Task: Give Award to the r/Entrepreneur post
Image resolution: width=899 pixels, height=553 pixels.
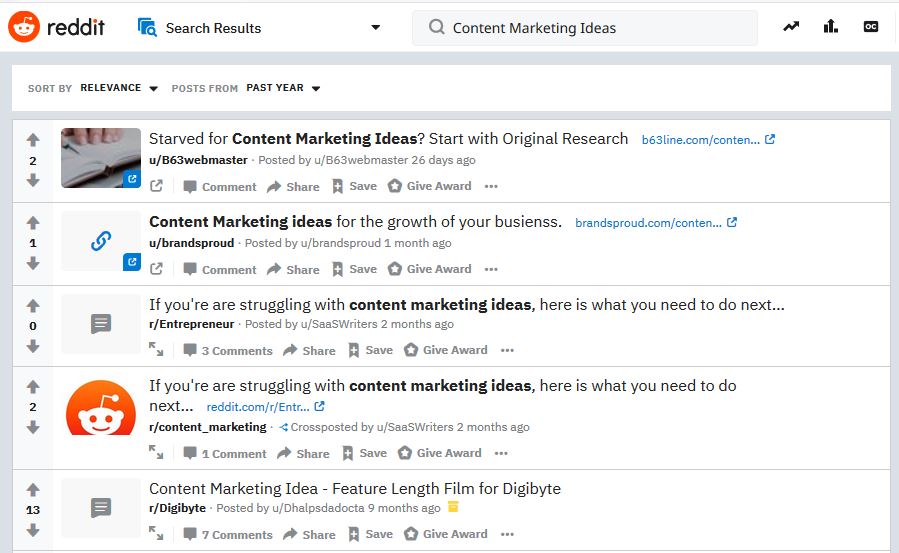Action: point(445,350)
